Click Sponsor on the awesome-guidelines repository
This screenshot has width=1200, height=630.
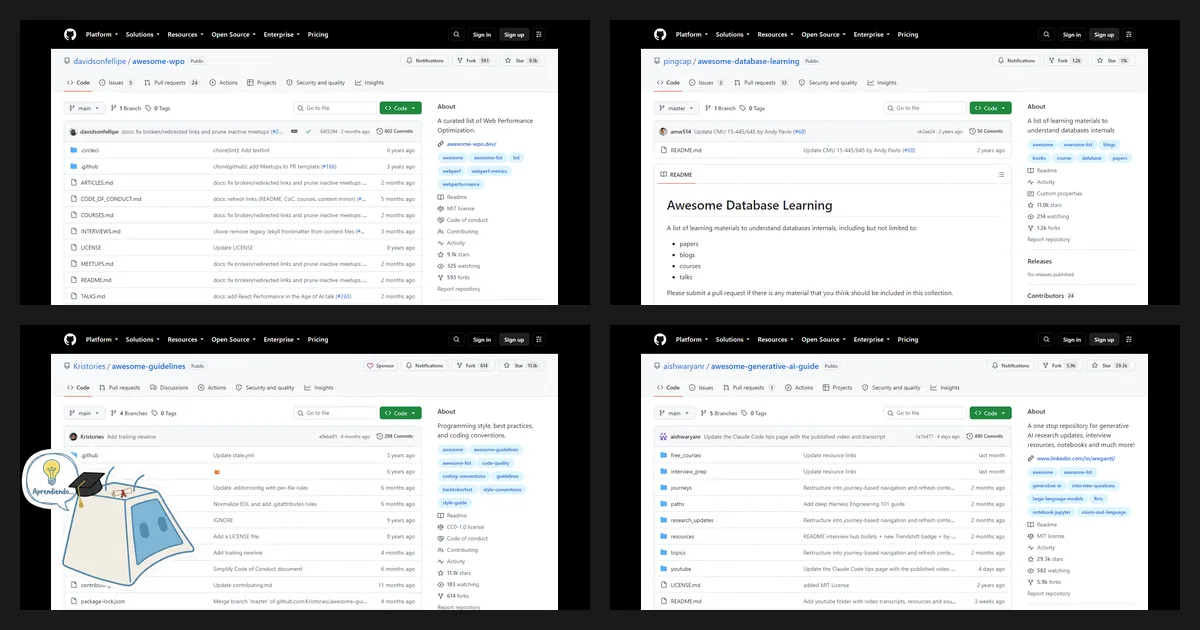point(381,366)
